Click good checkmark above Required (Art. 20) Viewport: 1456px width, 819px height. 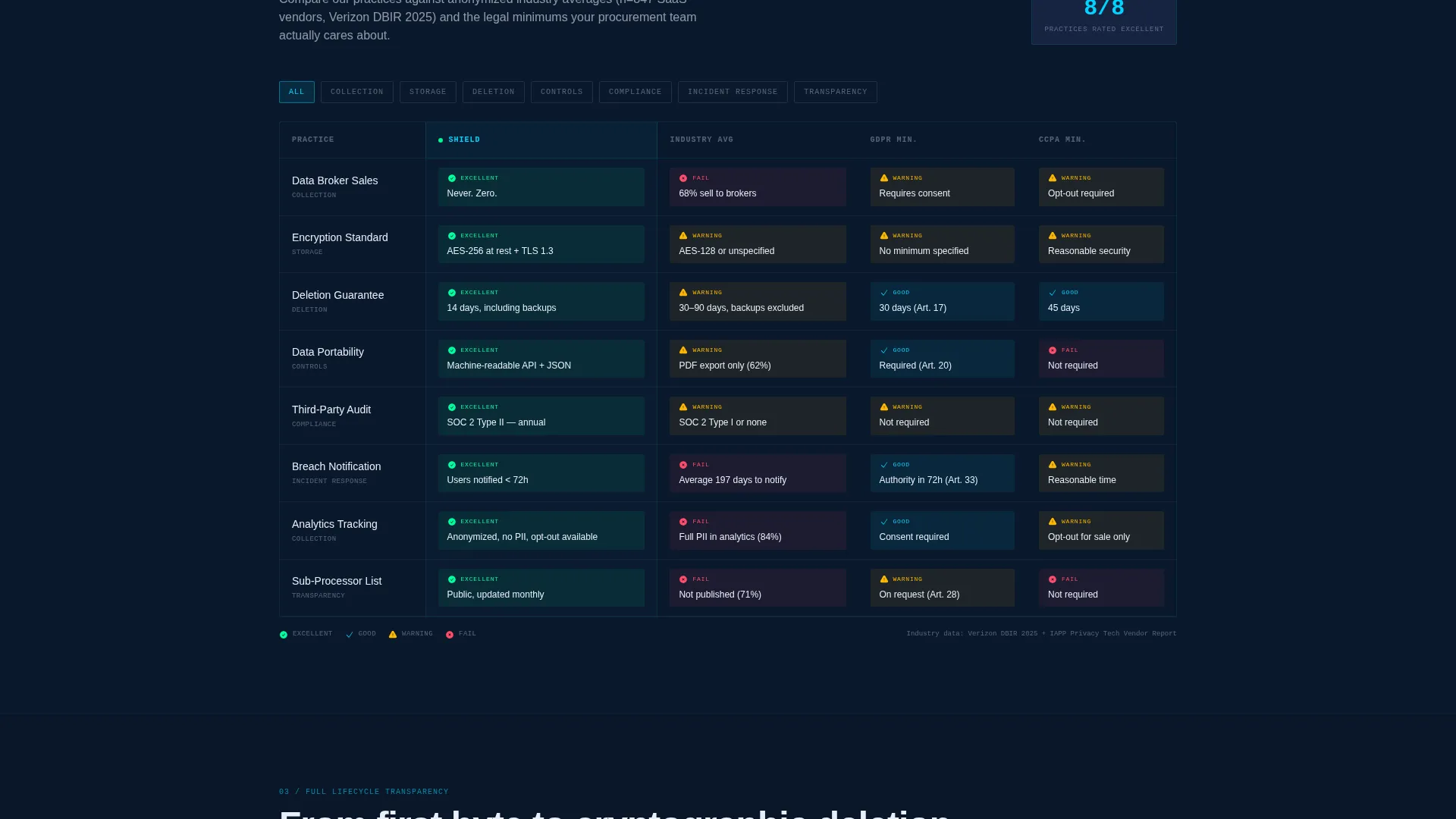coord(883,350)
